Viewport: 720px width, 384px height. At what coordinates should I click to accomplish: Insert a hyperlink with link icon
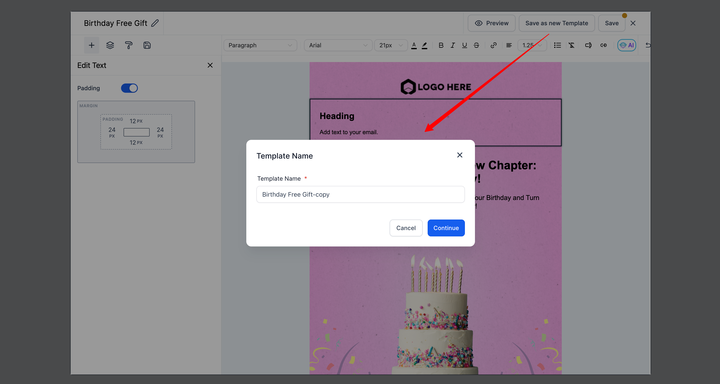click(x=494, y=45)
